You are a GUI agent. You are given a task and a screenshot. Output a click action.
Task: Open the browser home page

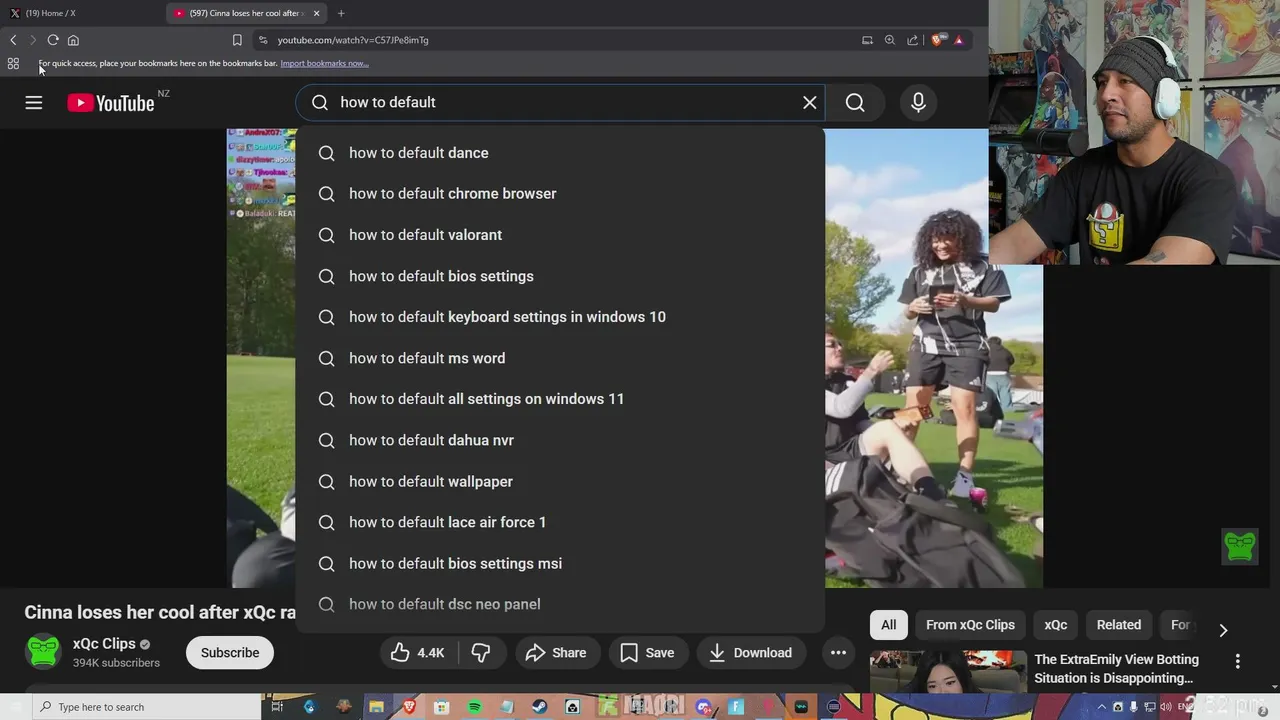73,40
